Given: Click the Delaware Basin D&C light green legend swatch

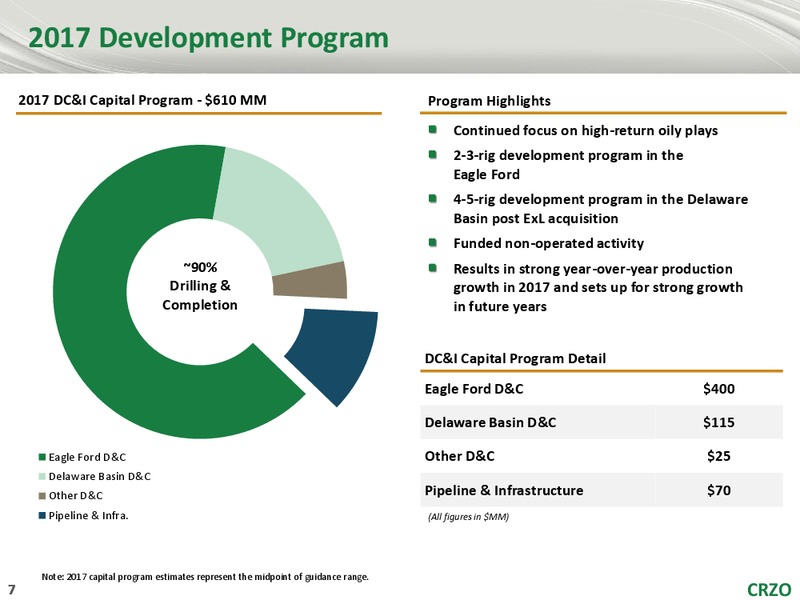Looking at the screenshot, I should (42, 477).
